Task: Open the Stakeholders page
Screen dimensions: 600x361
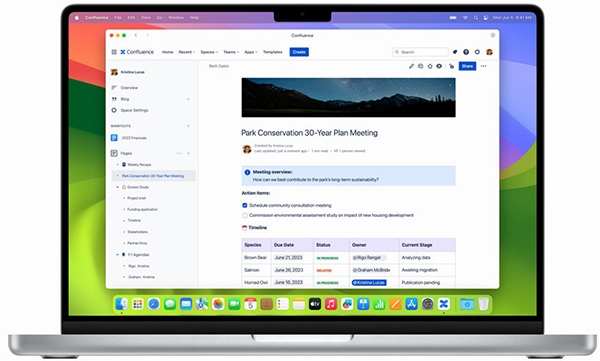Action: pyautogui.click(x=137, y=232)
